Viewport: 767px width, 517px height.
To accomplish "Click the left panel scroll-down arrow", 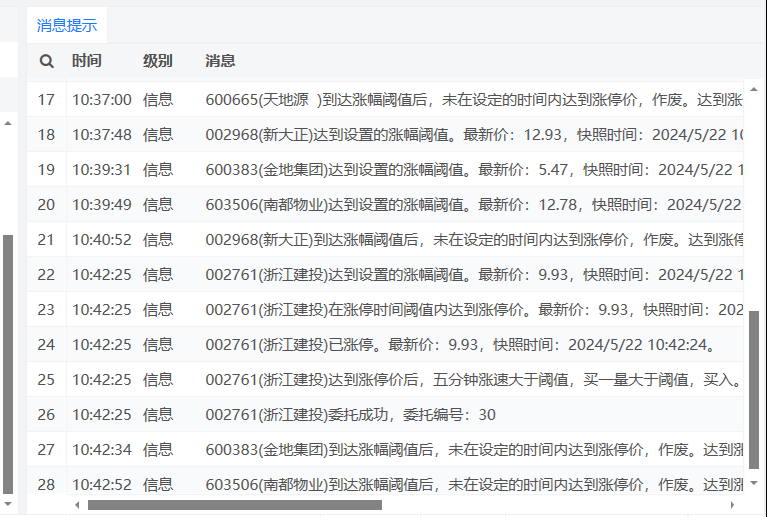I will 8,504.
